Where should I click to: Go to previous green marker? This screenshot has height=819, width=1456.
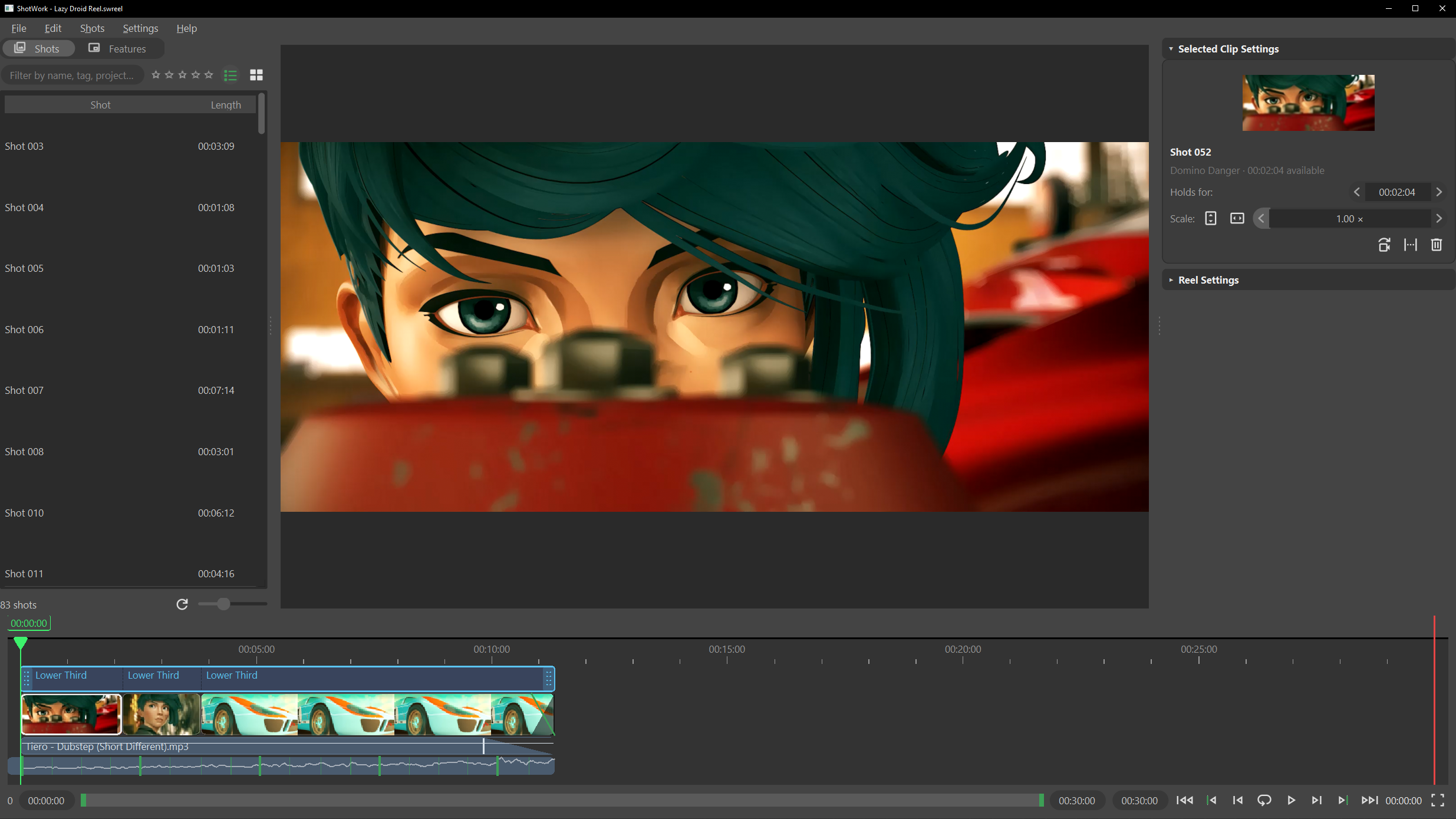(x=1211, y=800)
